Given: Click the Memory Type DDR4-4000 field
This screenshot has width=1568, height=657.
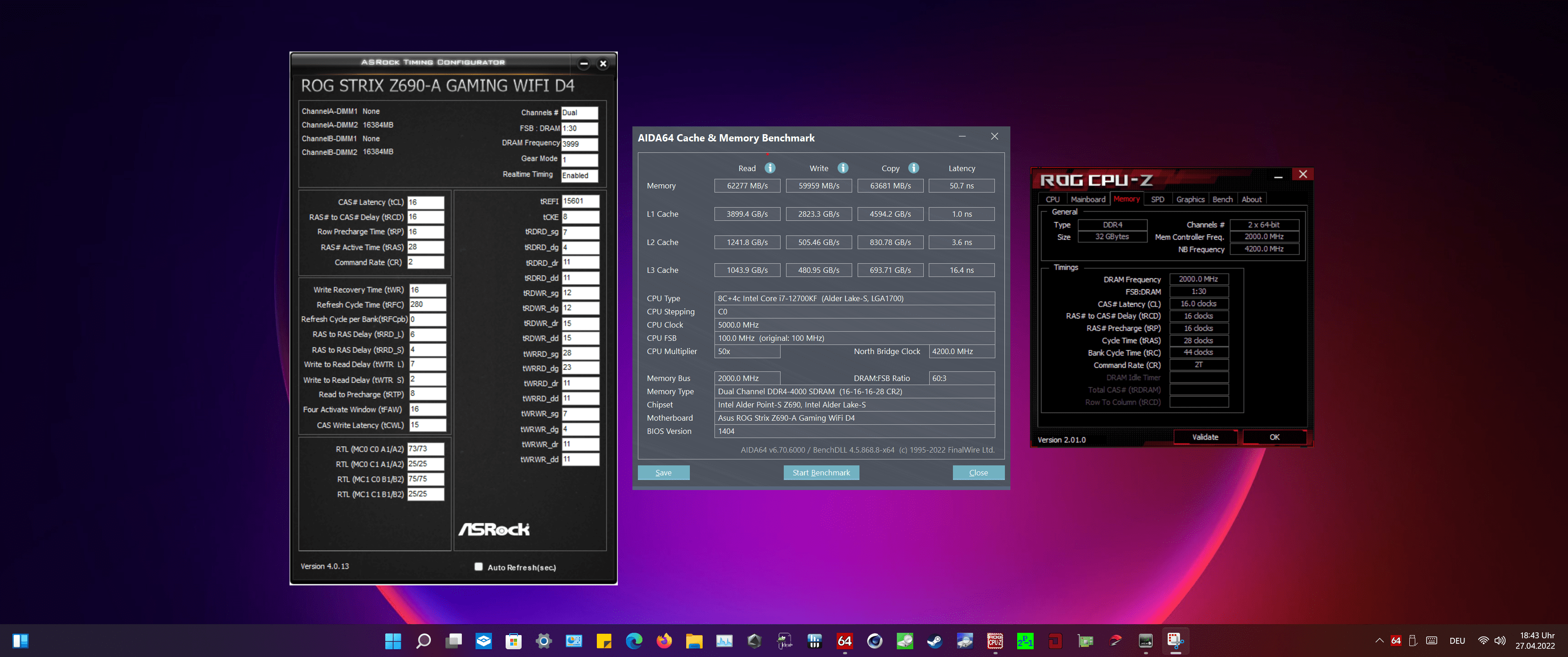Looking at the screenshot, I should pyautogui.click(x=854, y=391).
